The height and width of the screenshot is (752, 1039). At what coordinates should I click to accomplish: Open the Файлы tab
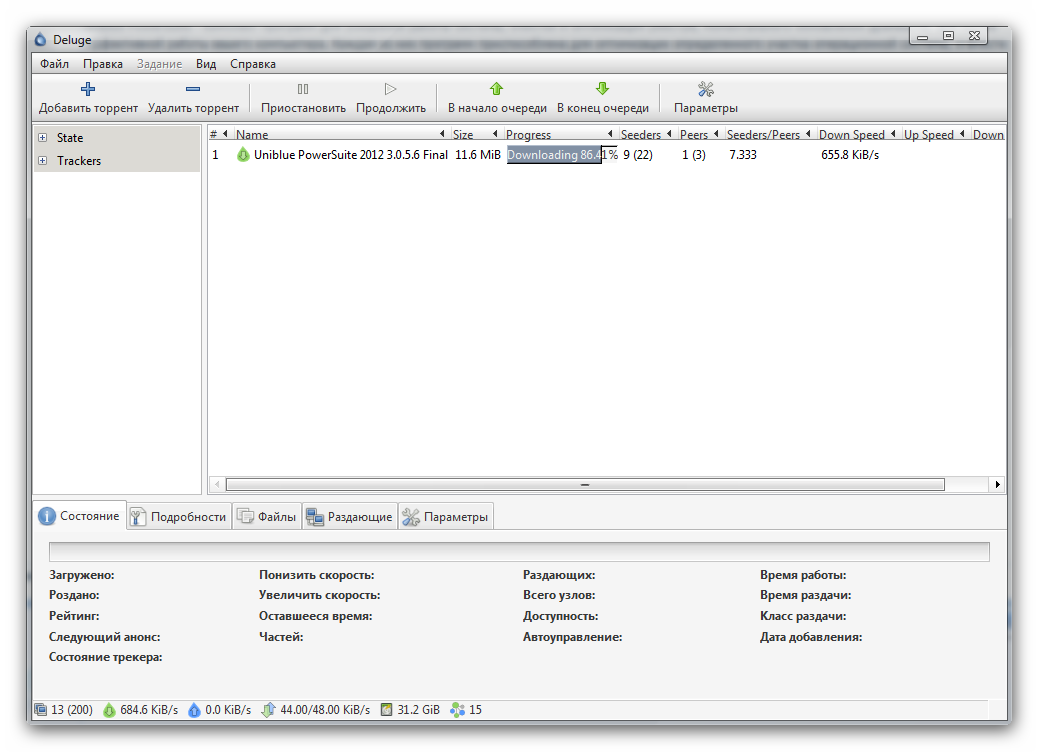point(267,517)
